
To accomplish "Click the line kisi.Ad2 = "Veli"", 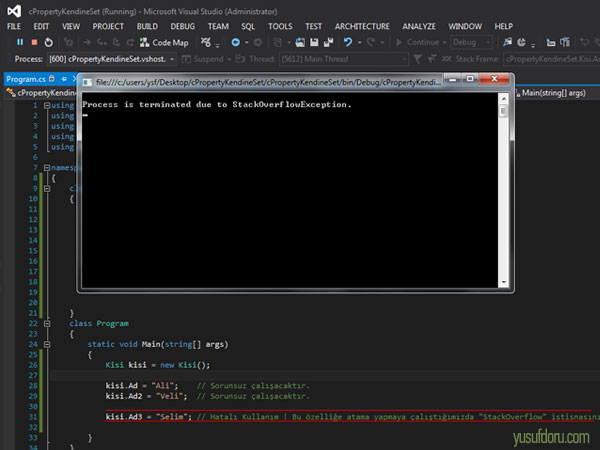I will click(x=147, y=396).
